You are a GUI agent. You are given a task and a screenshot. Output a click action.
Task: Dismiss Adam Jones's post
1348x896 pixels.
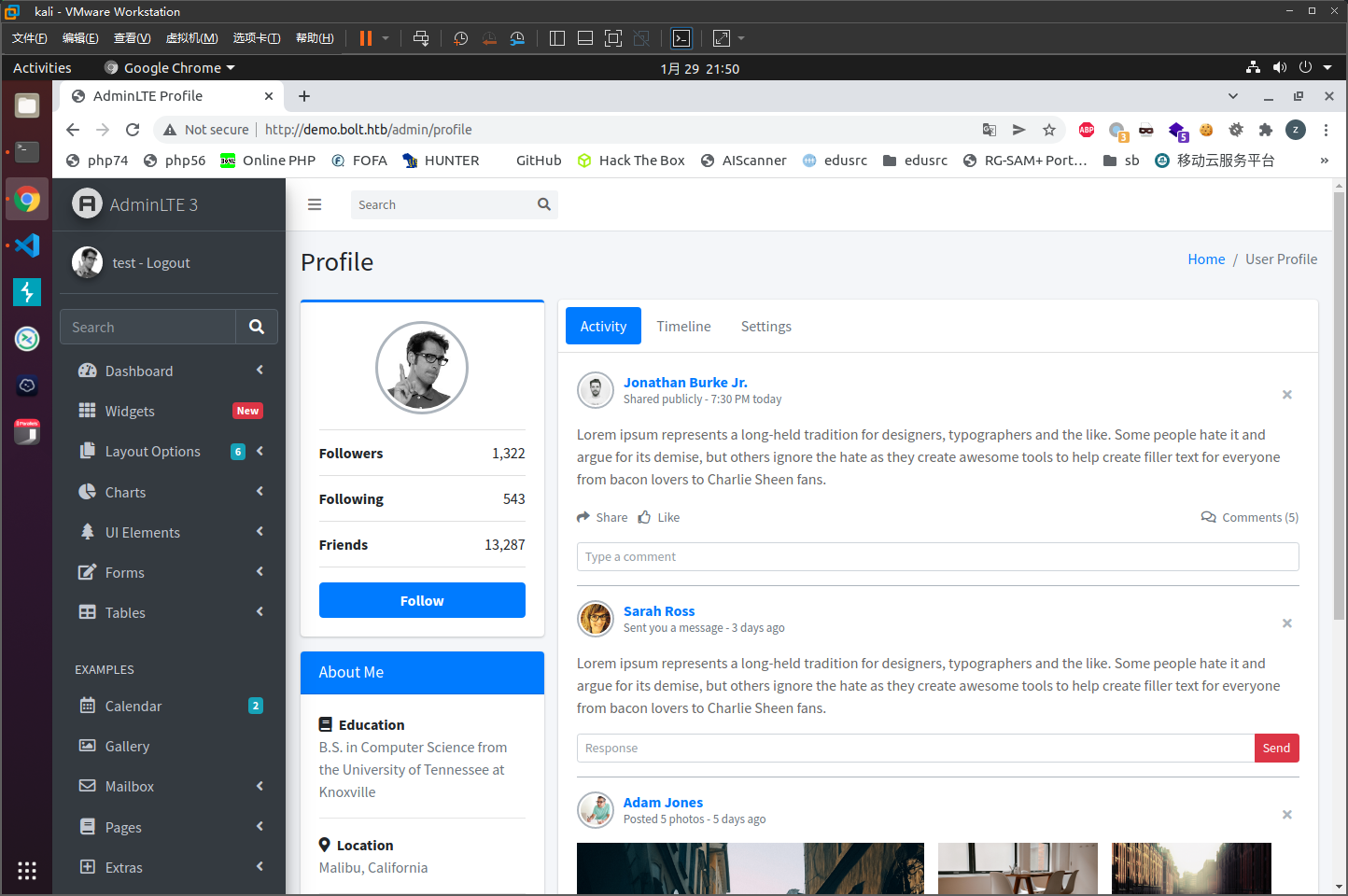click(1287, 815)
